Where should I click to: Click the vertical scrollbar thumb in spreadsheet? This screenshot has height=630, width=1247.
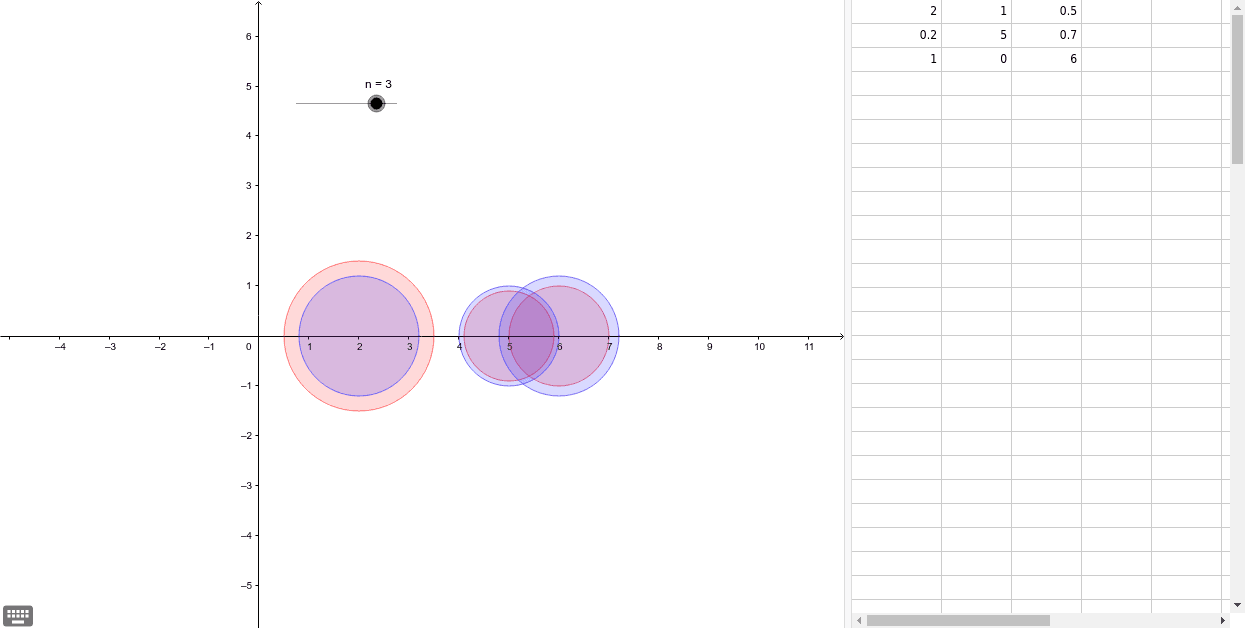point(1237,90)
